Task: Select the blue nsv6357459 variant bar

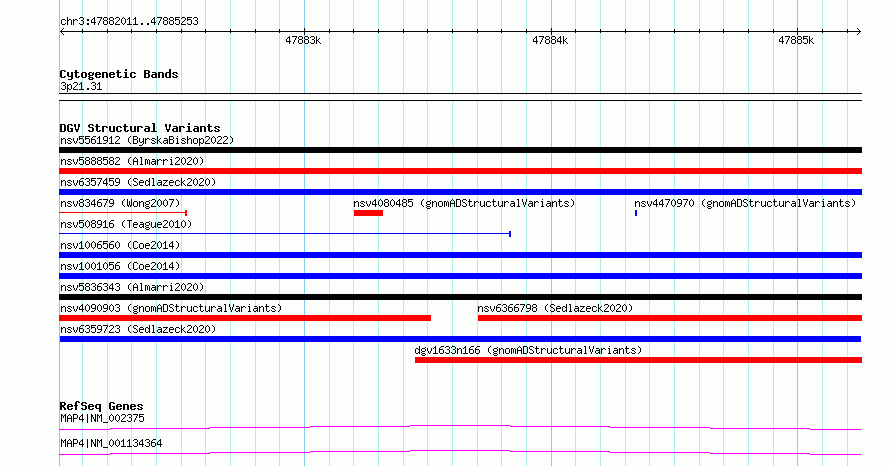Action: (x=460, y=192)
